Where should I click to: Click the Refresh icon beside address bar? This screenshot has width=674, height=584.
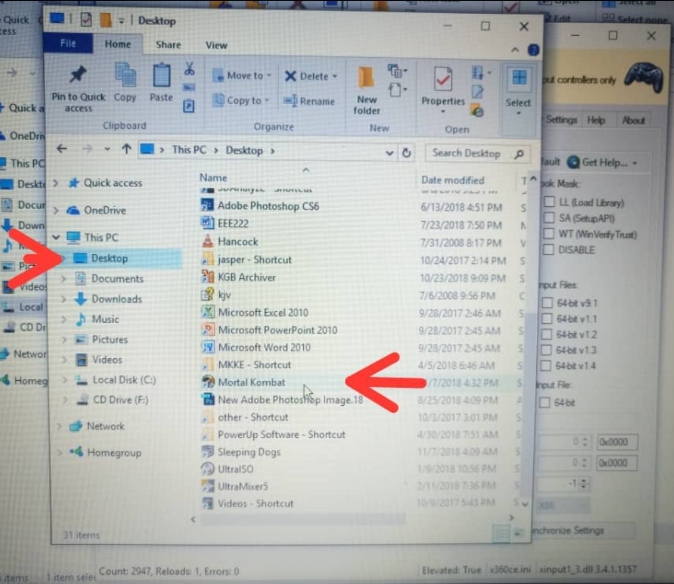406,153
